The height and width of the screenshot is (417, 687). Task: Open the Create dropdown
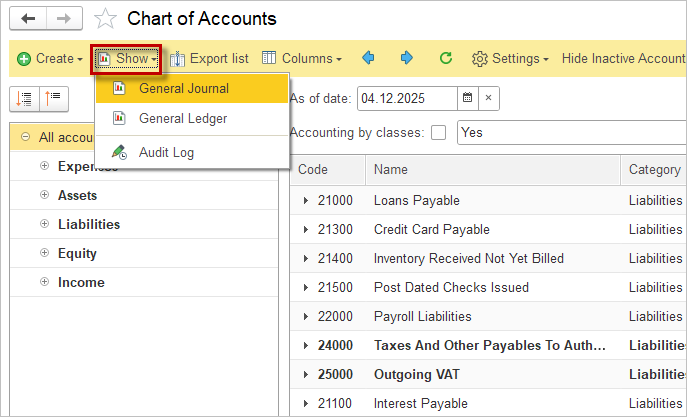coord(50,59)
